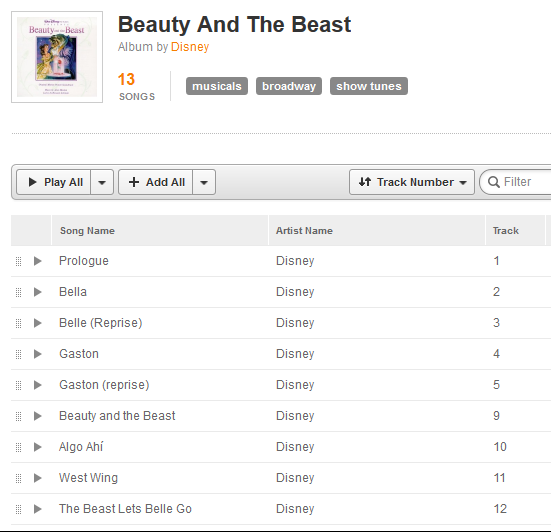Select the broadway tag

click(289, 86)
